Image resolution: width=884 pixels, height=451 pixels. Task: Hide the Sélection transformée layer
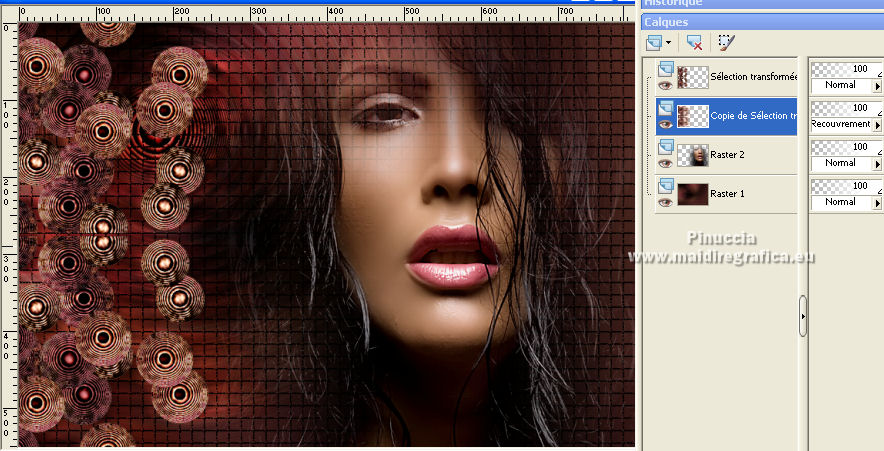[665, 86]
